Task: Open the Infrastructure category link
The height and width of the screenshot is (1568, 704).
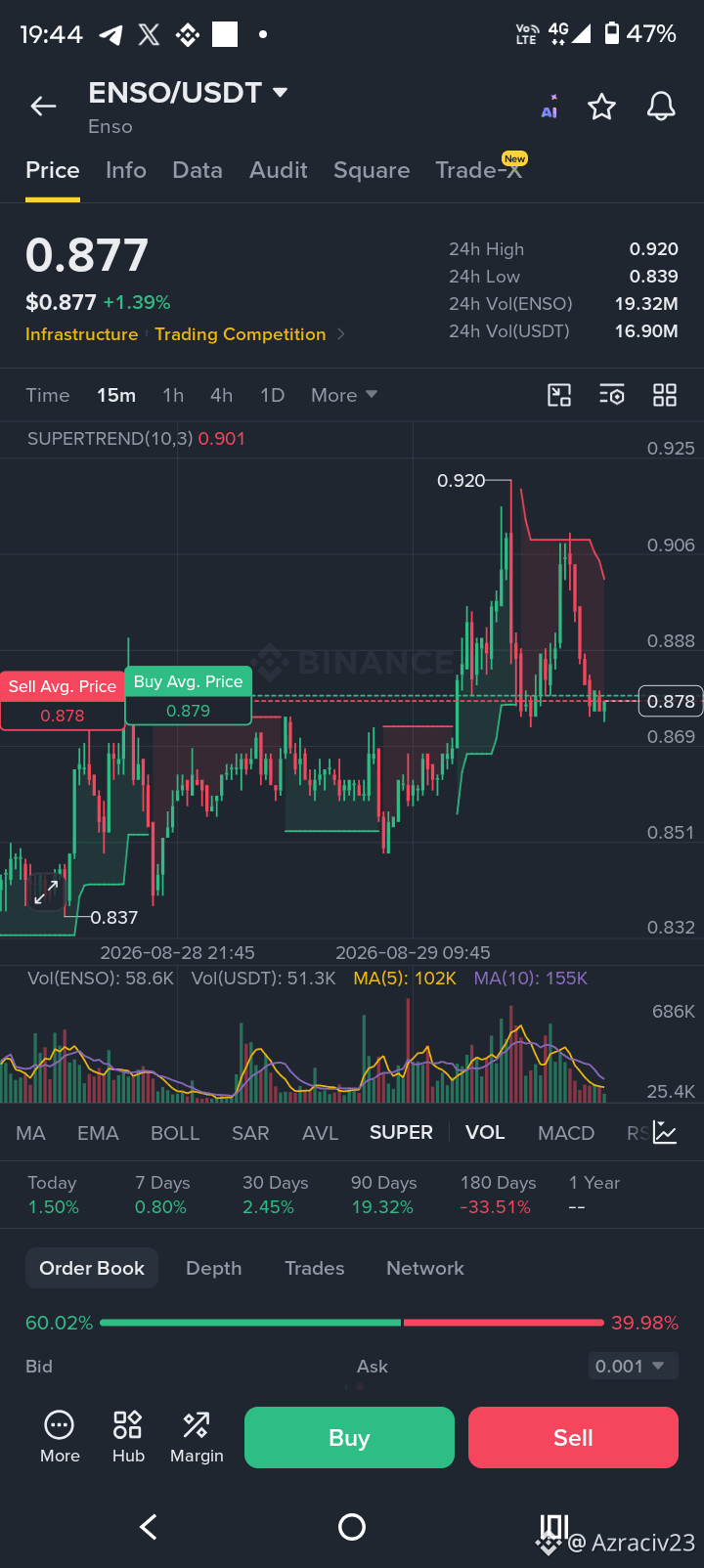Action: tap(82, 334)
